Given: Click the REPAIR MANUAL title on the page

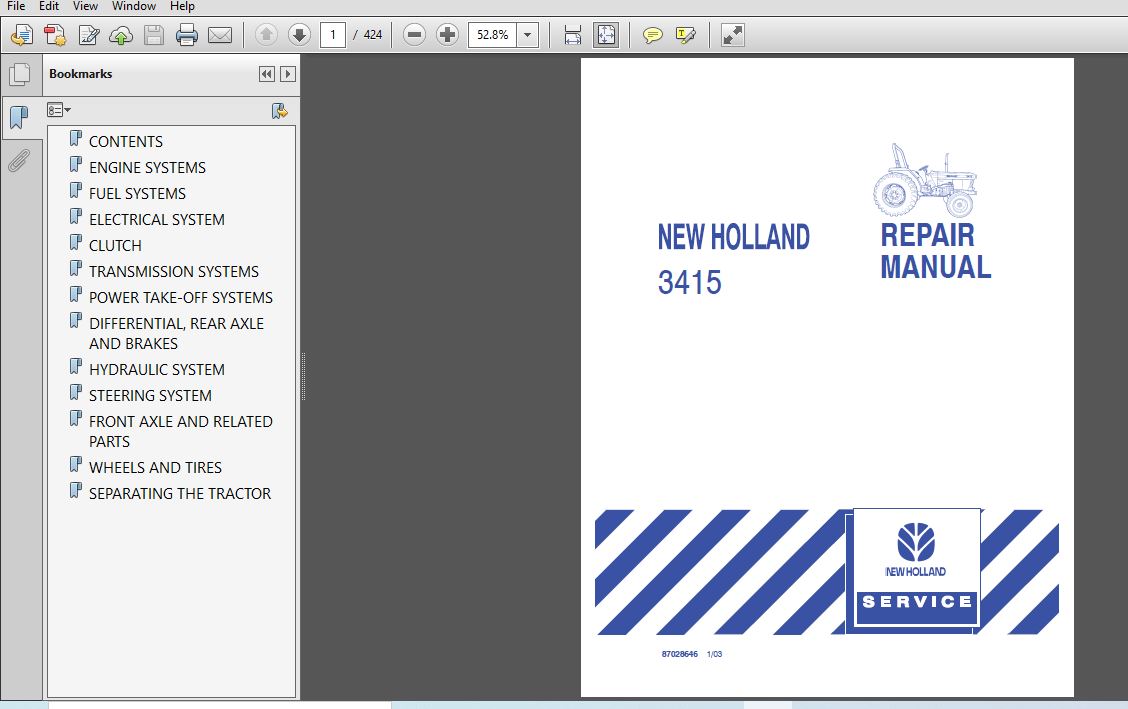Looking at the screenshot, I should point(935,250).
